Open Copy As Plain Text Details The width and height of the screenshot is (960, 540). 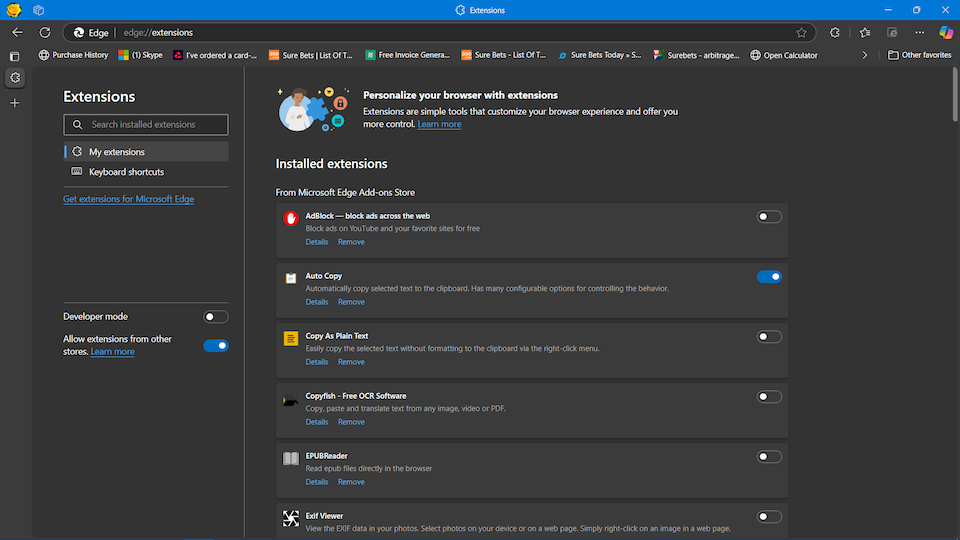tap(317, 362)
